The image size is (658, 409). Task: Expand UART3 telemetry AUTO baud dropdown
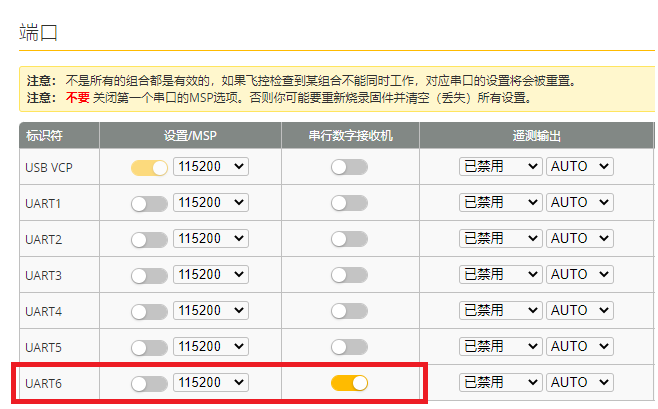[x=580, y=275]
